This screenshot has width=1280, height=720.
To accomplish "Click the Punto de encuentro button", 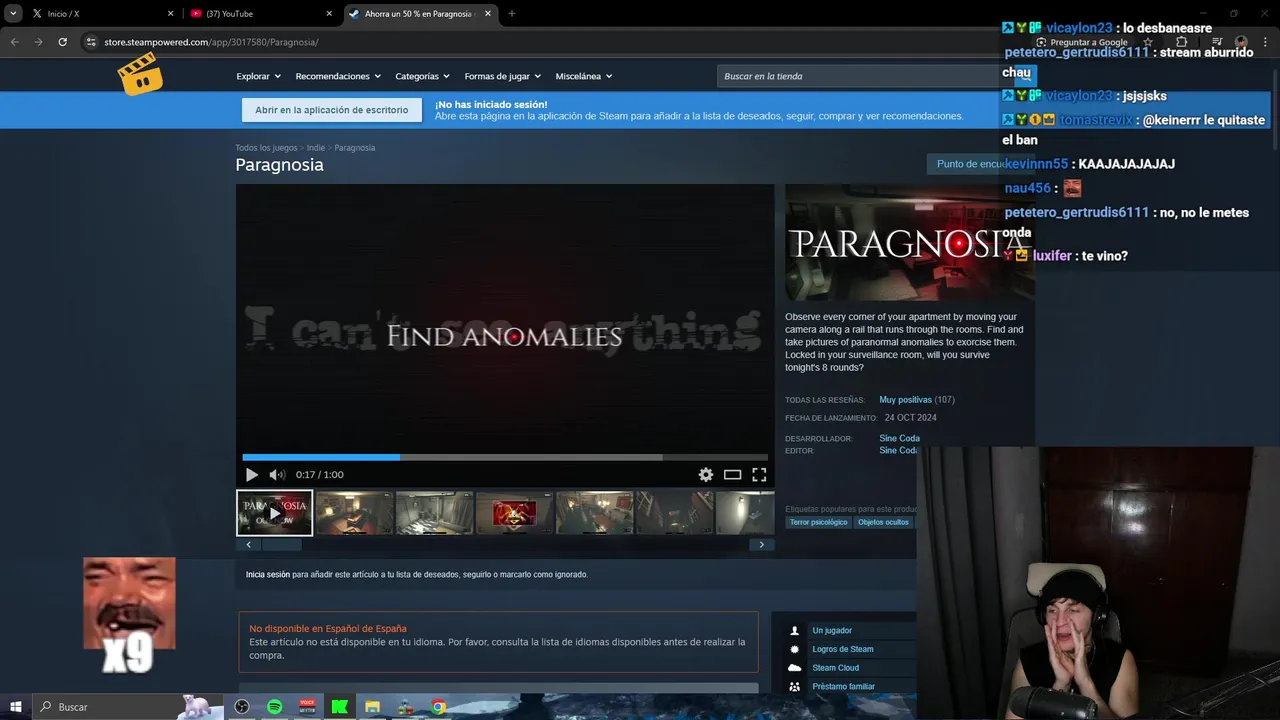I will pyautogui.click(x=980, y=164).
